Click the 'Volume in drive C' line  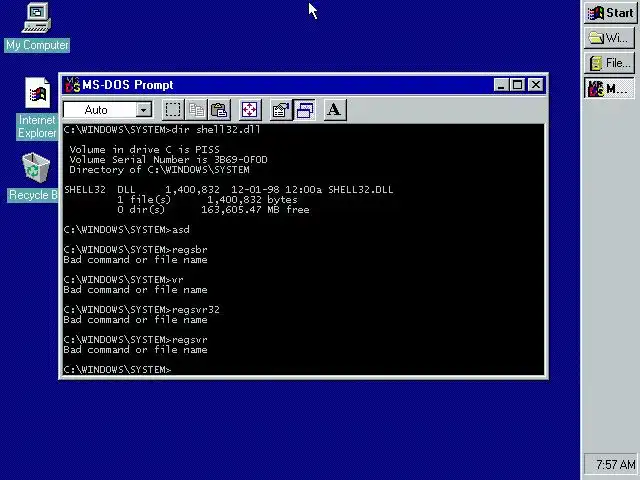pyautogui.click(x=144, y=149)
